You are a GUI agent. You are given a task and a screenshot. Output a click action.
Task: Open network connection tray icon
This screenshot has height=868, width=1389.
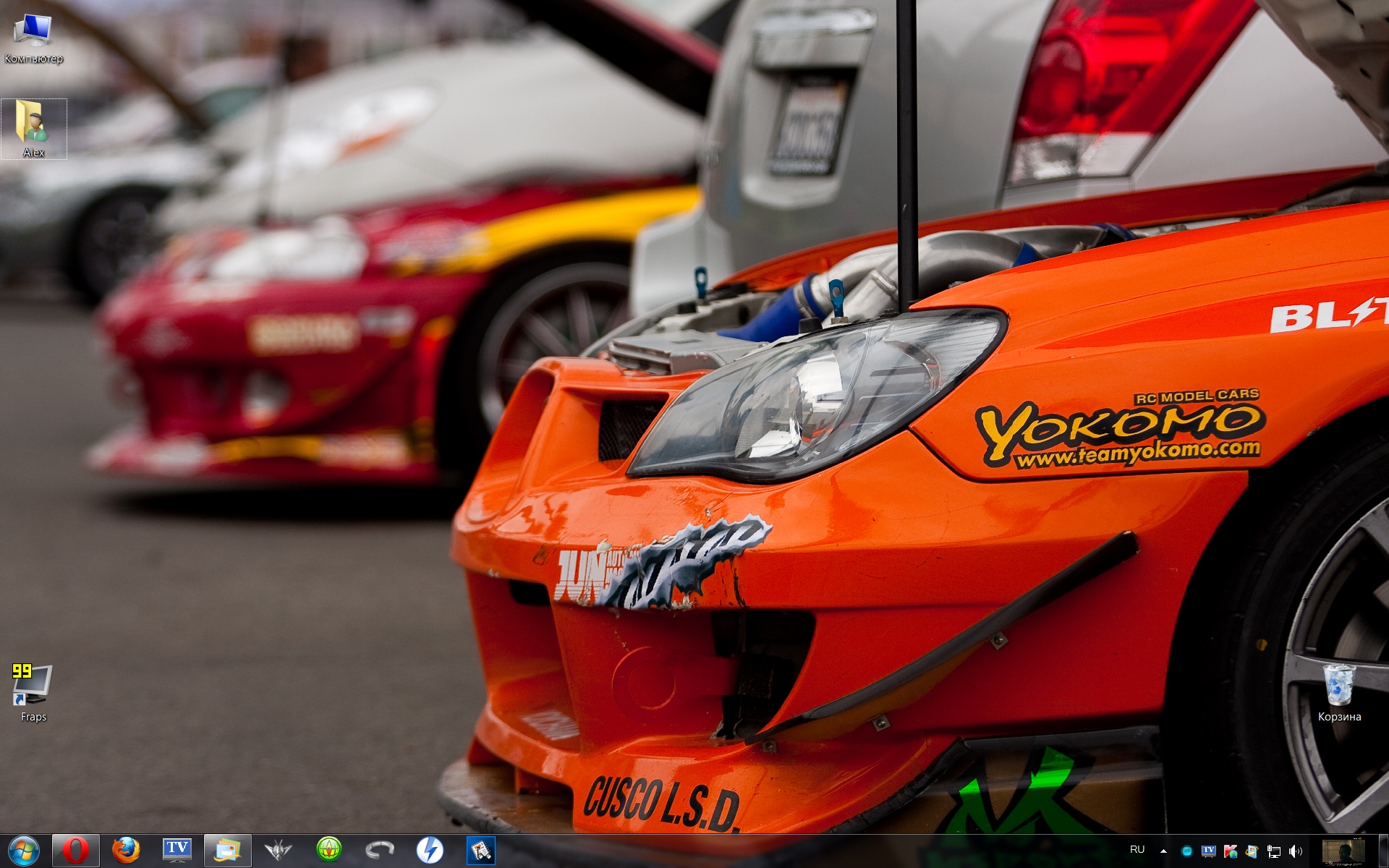coord(1274,851)
